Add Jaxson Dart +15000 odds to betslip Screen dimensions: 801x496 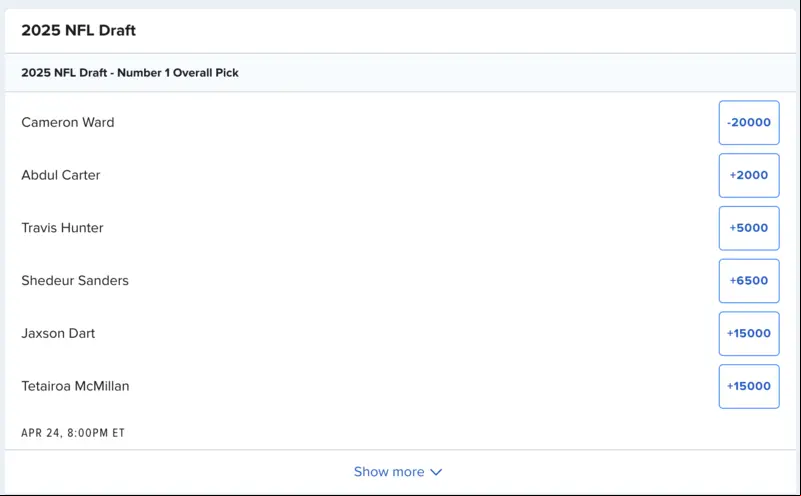click(x=749, y=334)
